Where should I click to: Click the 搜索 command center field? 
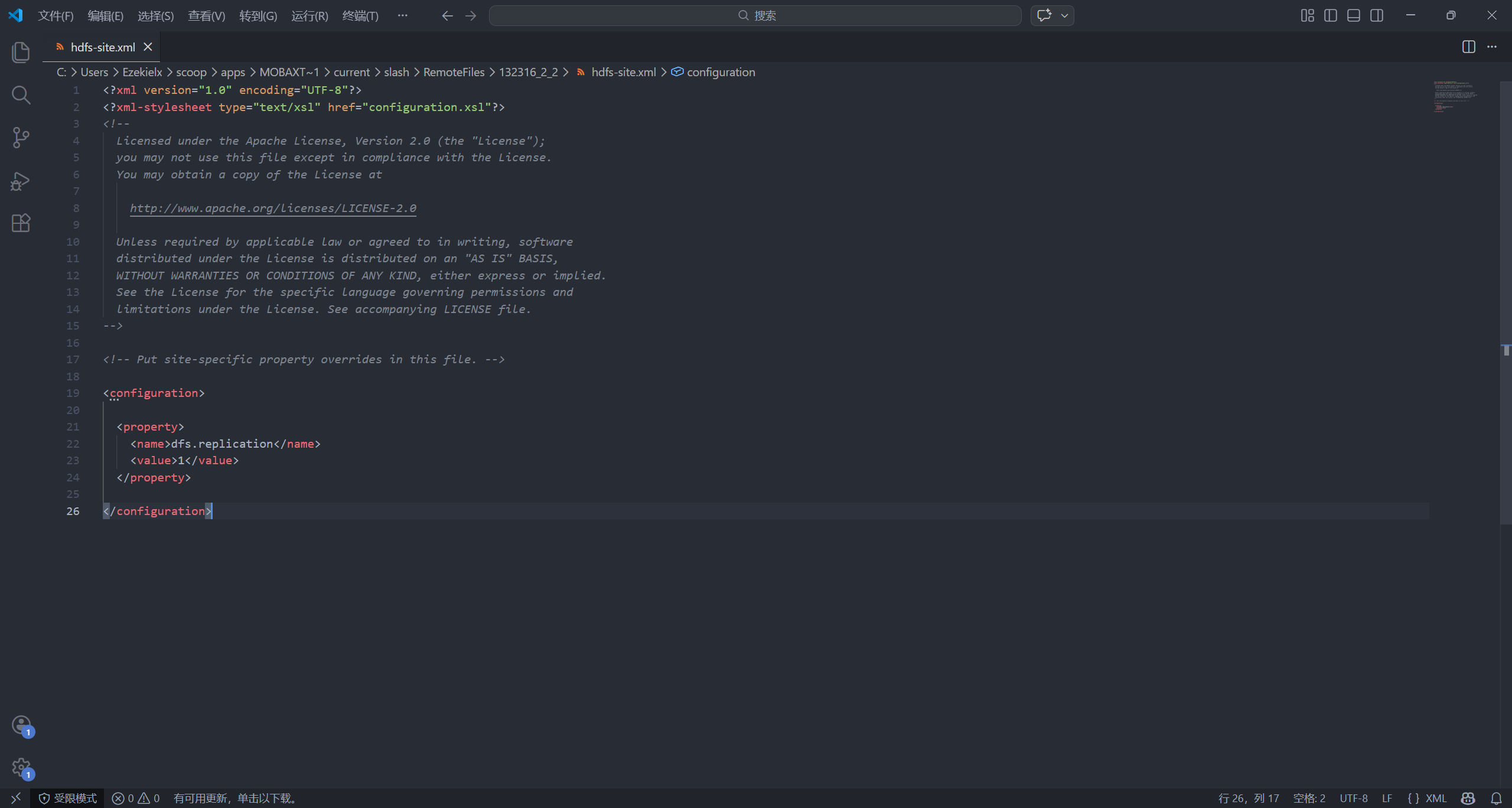(x=755, y=15)
